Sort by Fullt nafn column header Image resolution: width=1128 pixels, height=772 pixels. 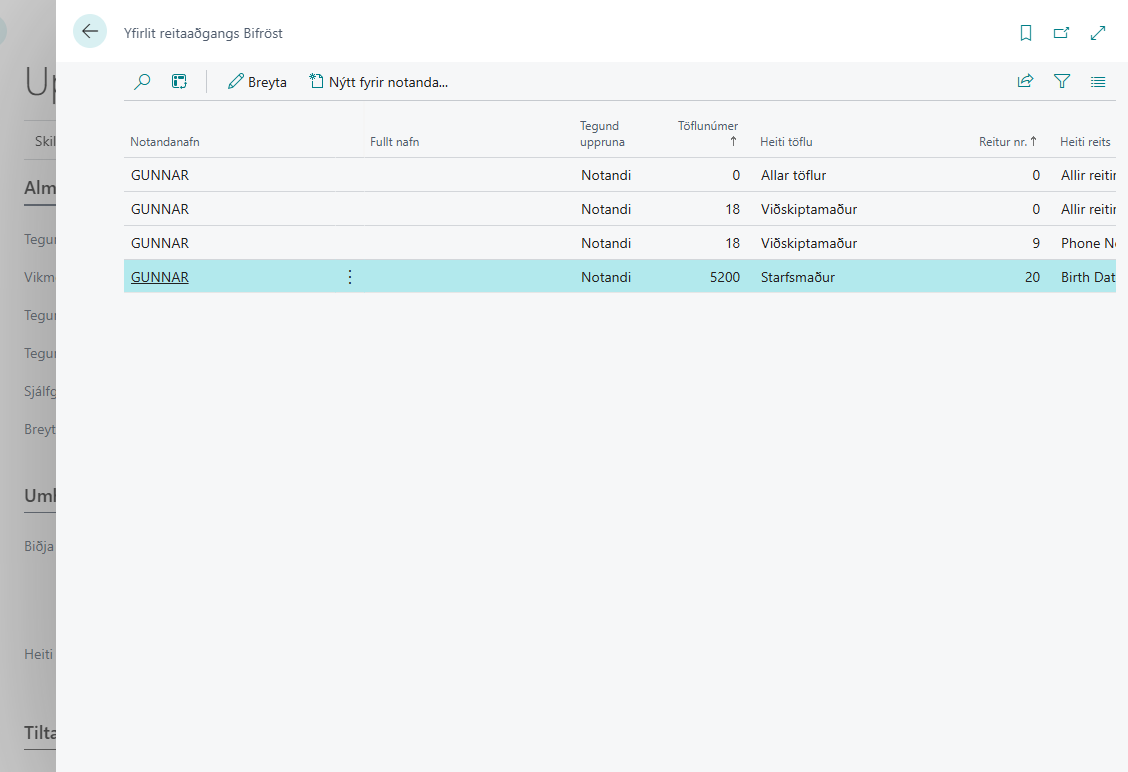tap(394, 142)
